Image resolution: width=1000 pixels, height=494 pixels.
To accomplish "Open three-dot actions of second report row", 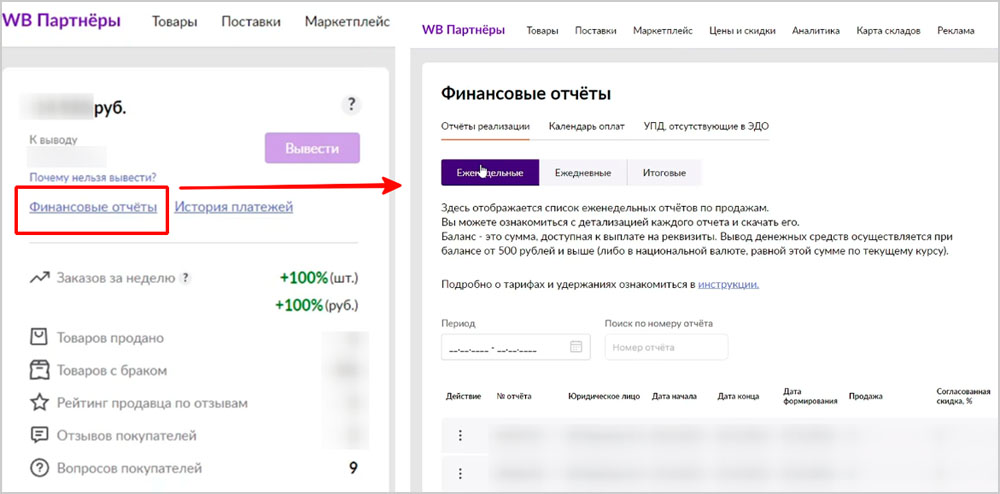I will 460,473.
